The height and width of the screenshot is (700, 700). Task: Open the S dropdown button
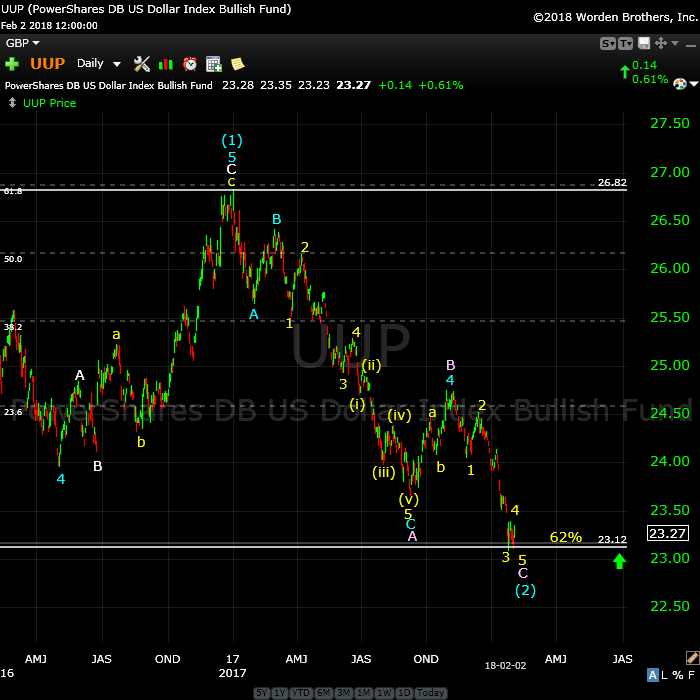pyautogui.click(x=608, y=43)
